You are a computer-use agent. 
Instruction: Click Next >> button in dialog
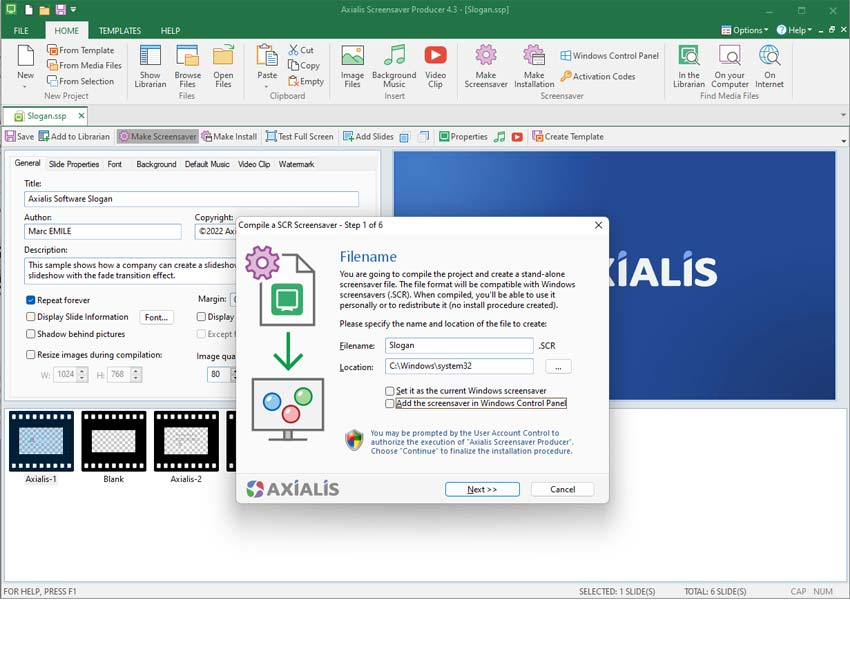tap(482, 489)
